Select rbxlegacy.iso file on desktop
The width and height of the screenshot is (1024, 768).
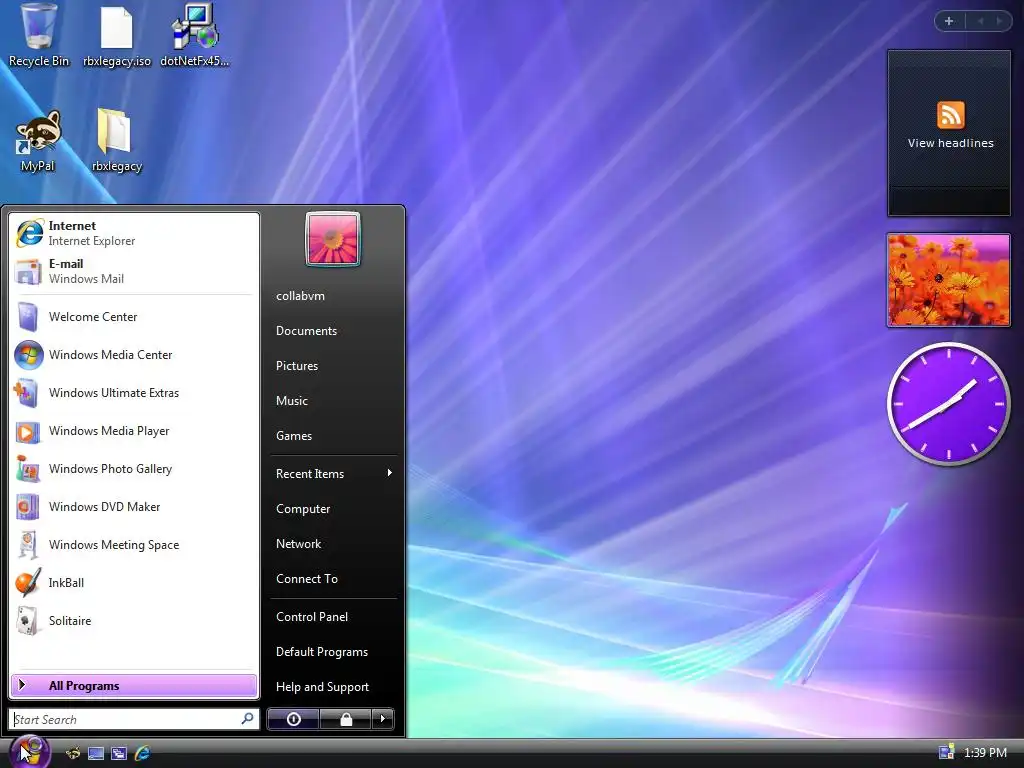coord(117,36)
